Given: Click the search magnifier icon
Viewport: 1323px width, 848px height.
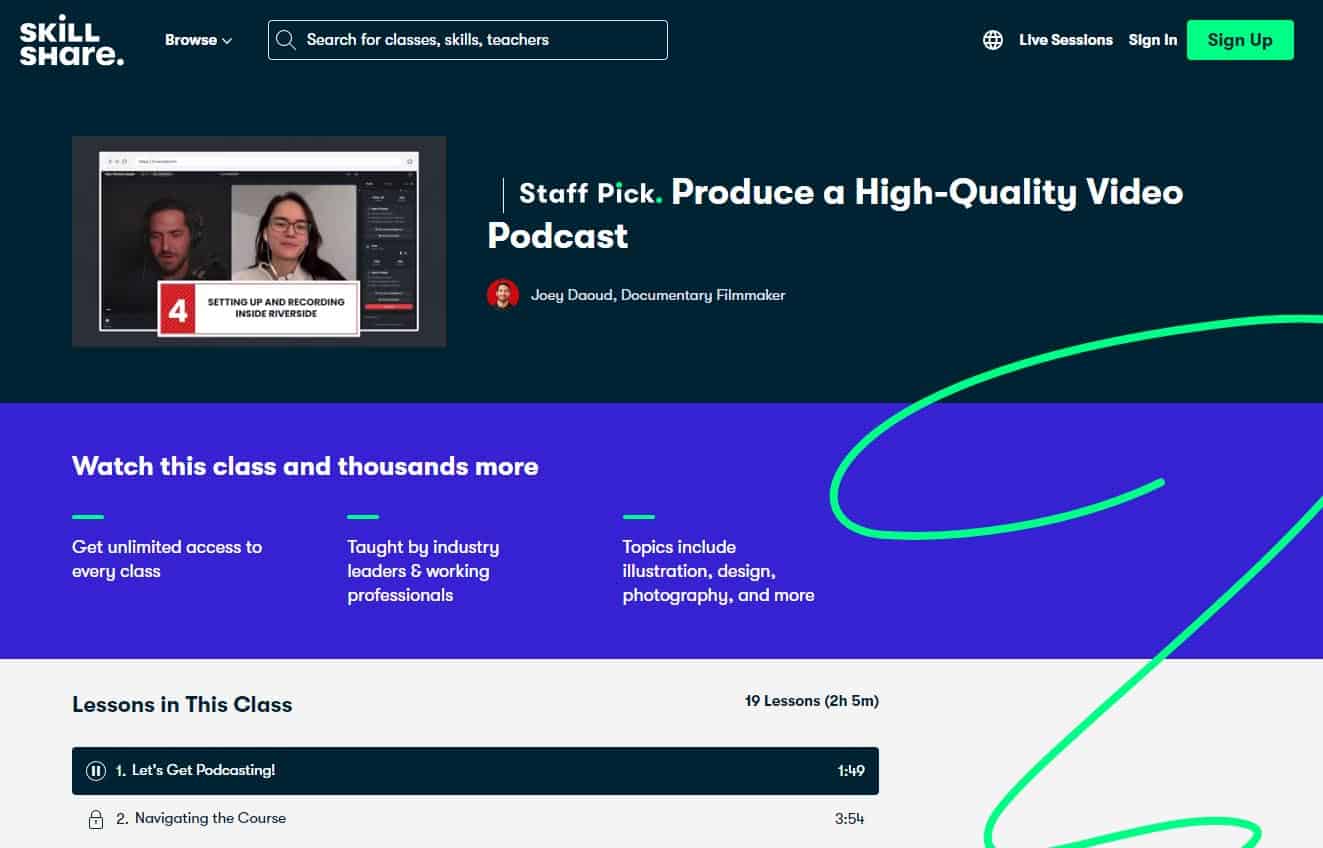Looking at the screenshot, I should coord(286,40).
